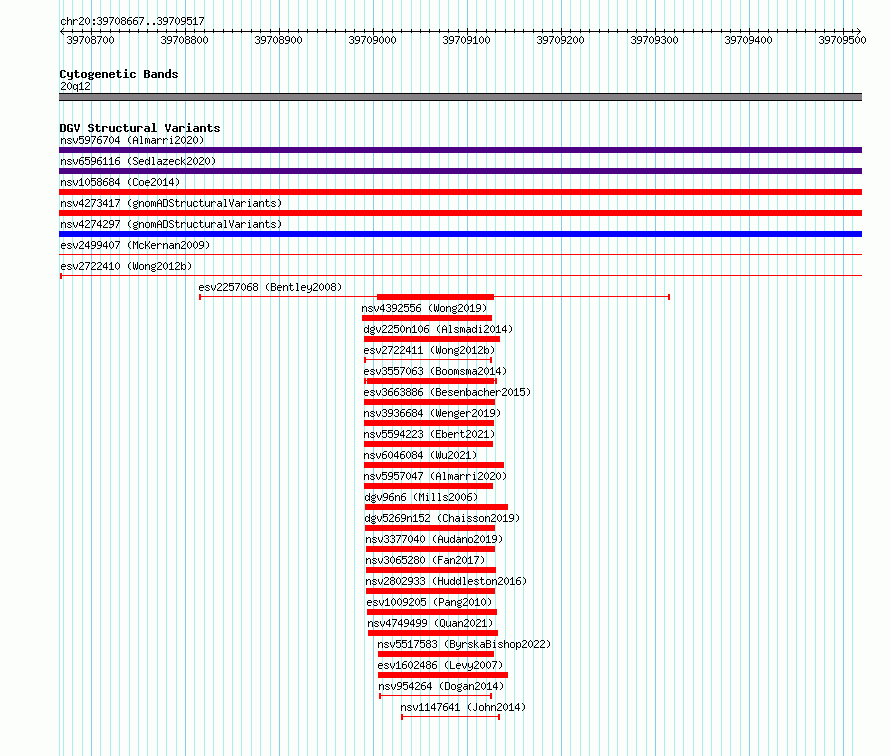Select the nsv2802933 (Huddleston2016) label

[x=446, y=581]
